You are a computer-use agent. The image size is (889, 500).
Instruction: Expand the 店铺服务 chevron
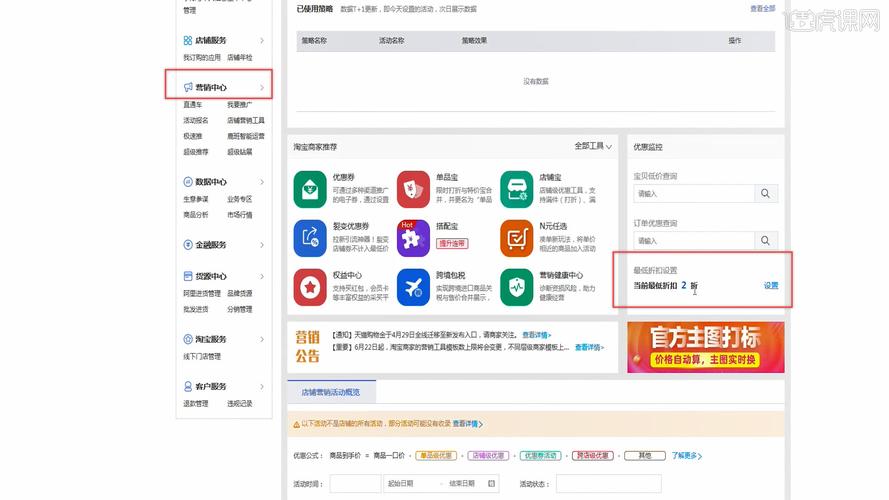coord(262,40)
